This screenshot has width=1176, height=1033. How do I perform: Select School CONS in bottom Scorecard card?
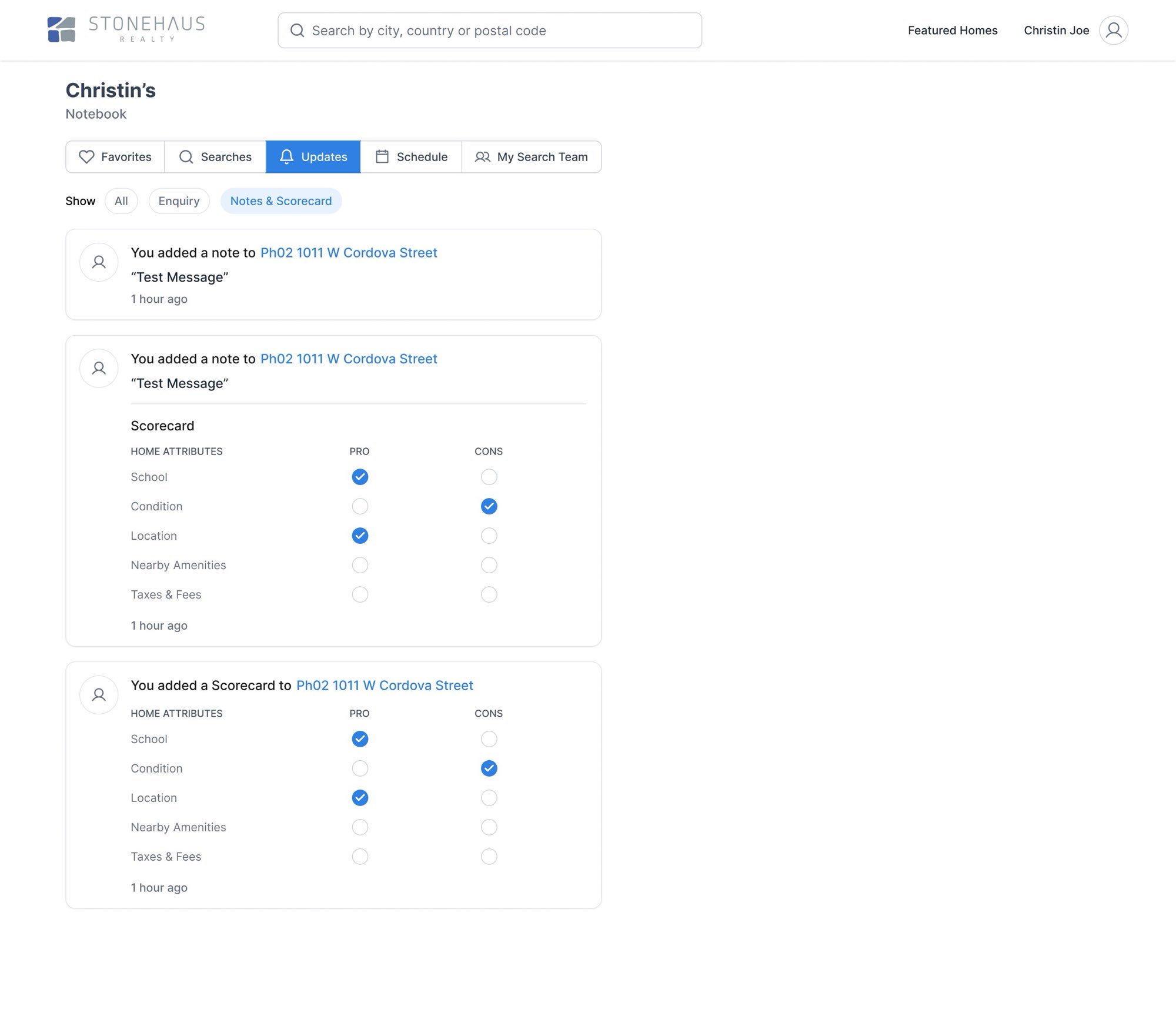(489, 739)
